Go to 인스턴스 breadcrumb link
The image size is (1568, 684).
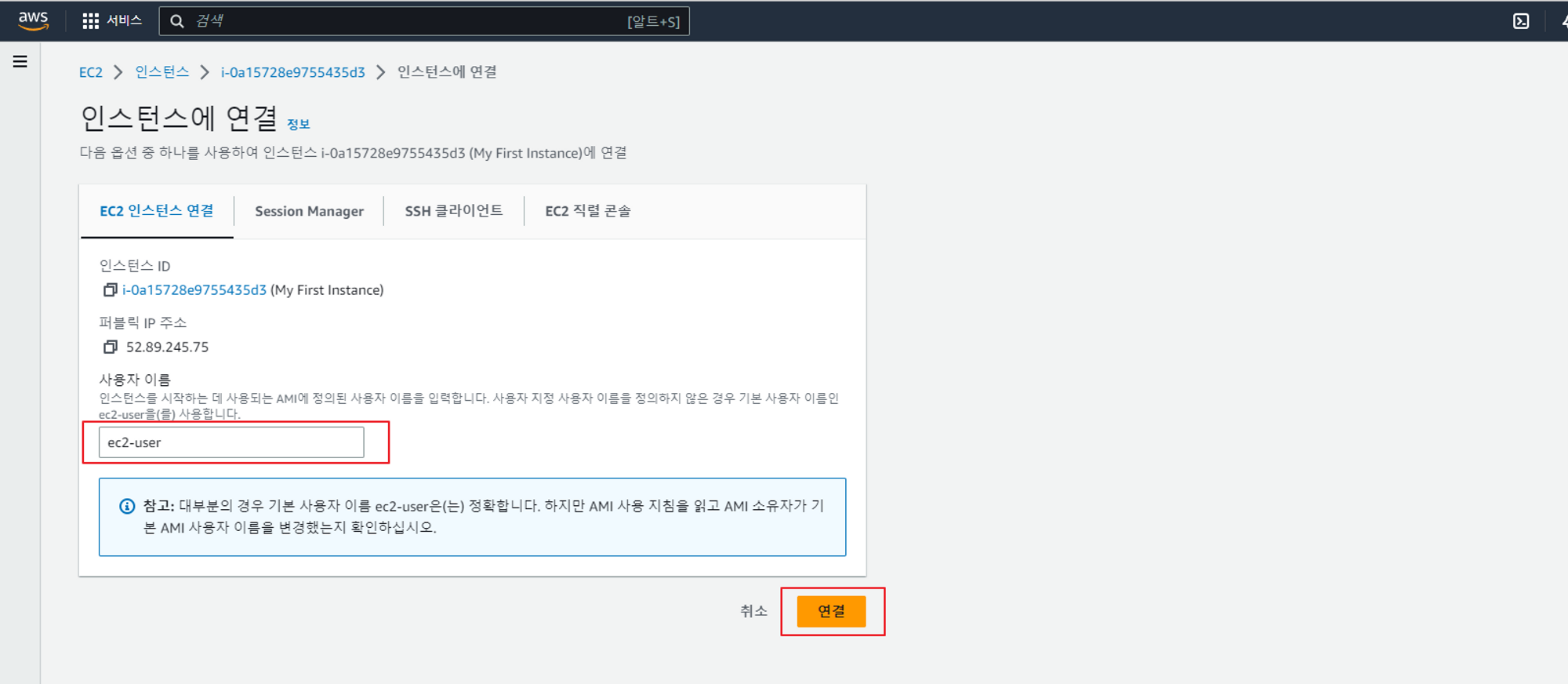point(162,72)
